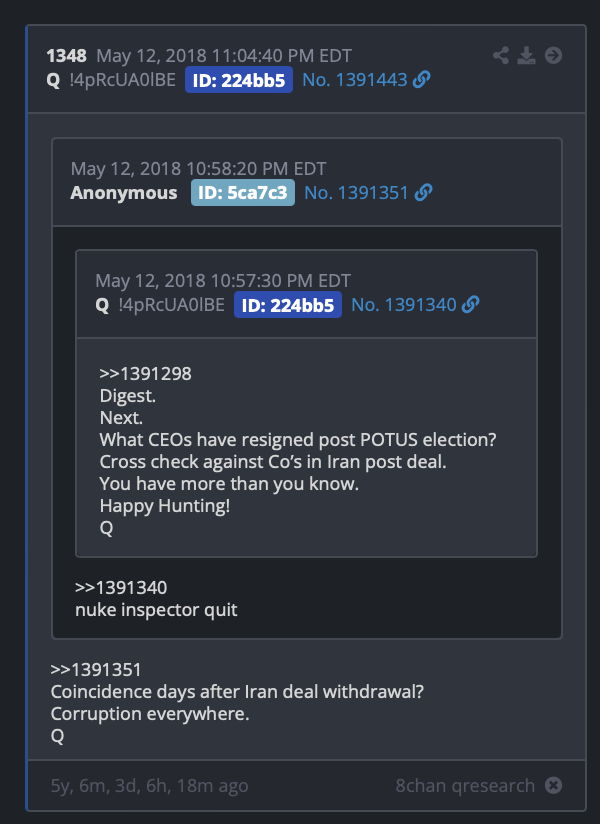Click the Anonymous poster name

click(x=124, y=193)
